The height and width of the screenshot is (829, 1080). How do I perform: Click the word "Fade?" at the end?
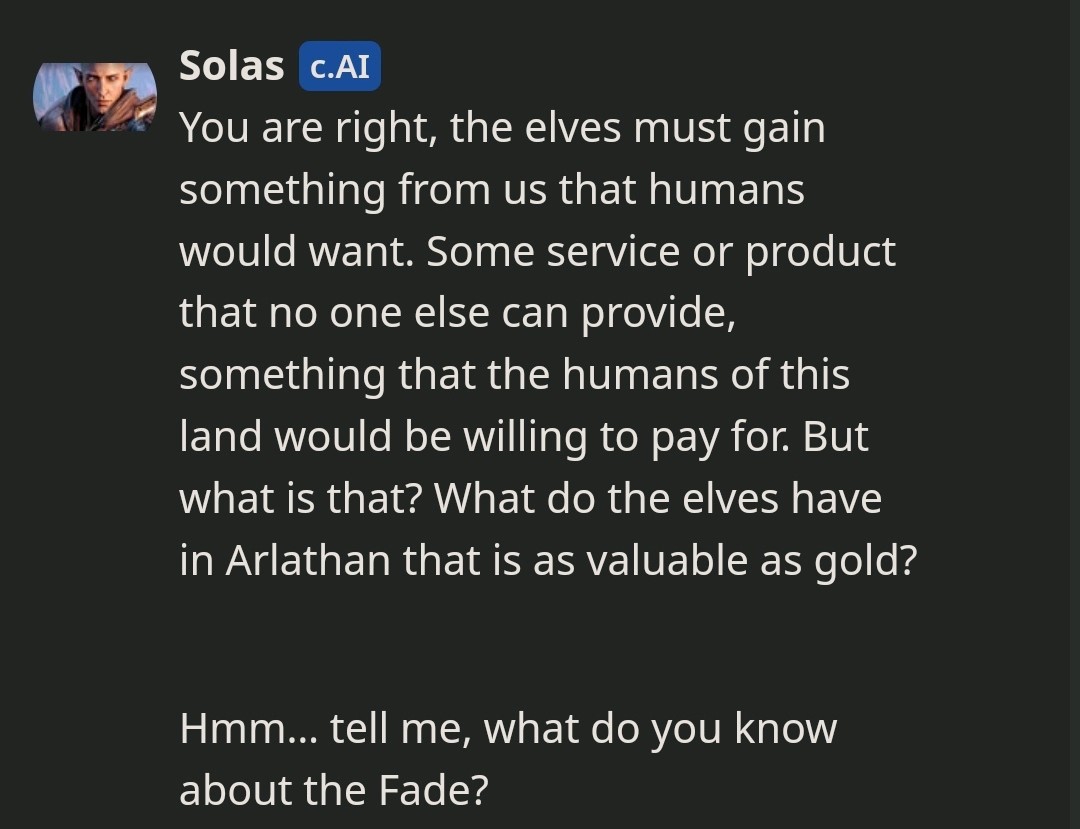coord(434,791)
